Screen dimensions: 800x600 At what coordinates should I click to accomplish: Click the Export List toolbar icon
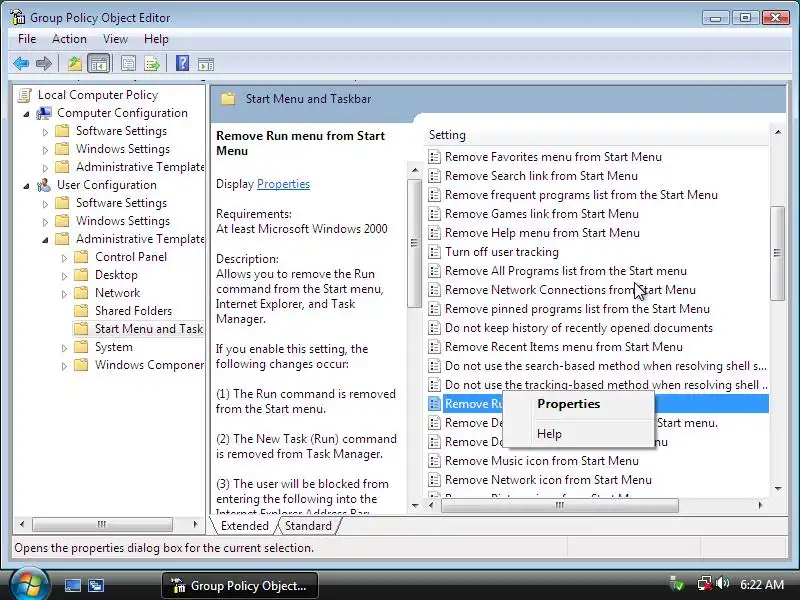tap(152, 64)
